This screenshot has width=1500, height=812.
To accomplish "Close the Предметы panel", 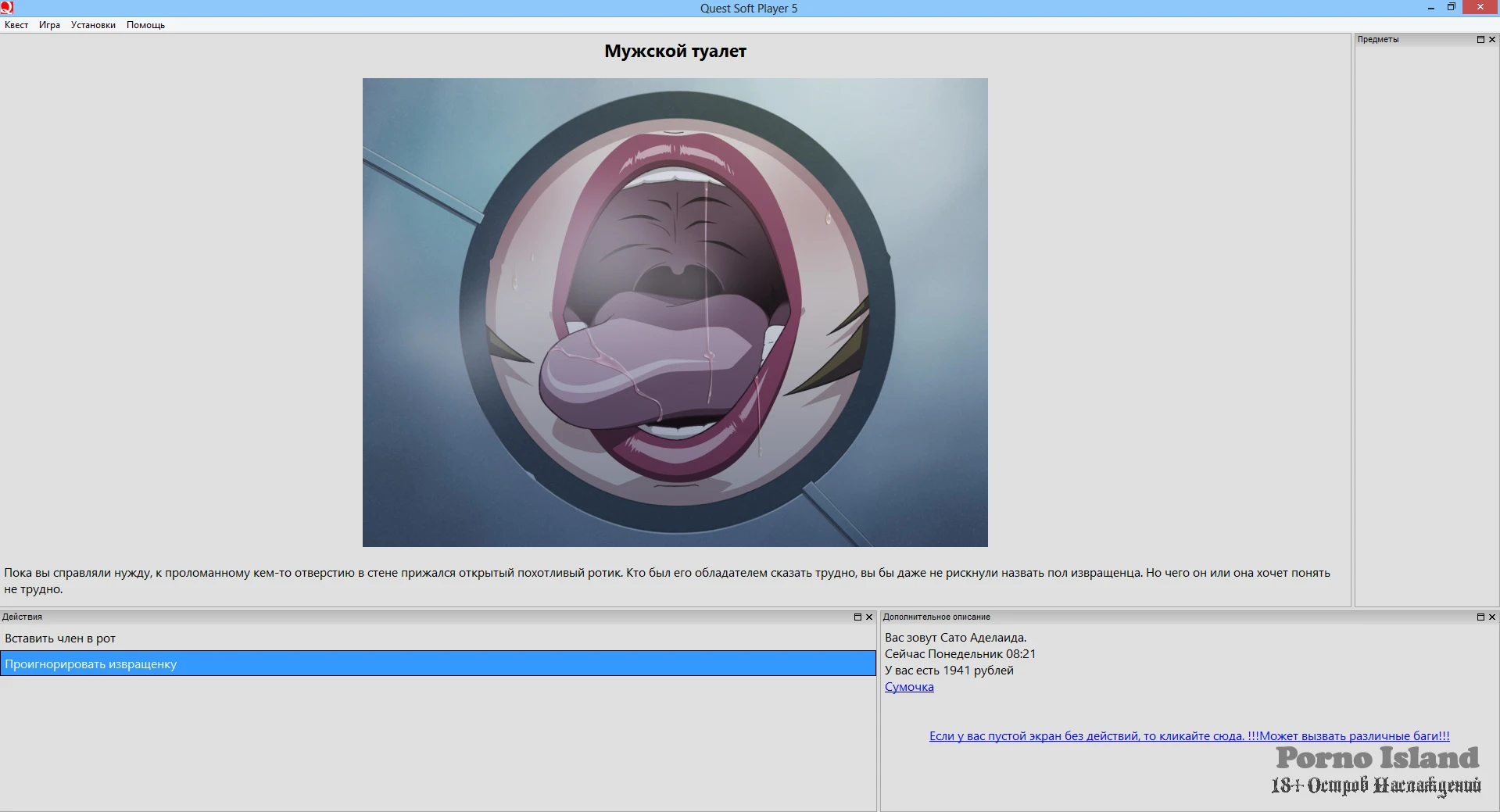I will tap(1492, 39).
